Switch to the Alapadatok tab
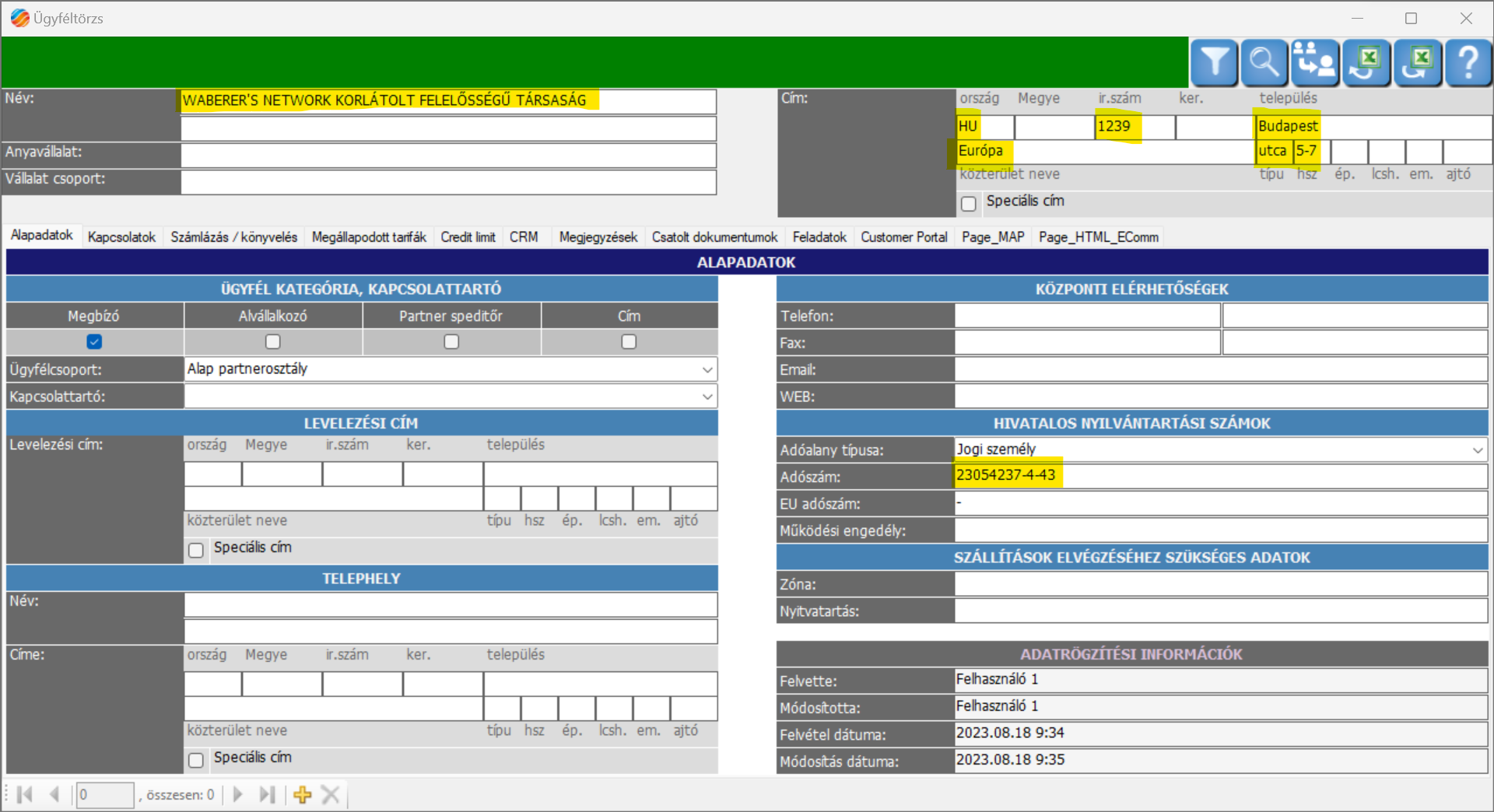This screenshot has height=812, width=1494. pos(41,235)
